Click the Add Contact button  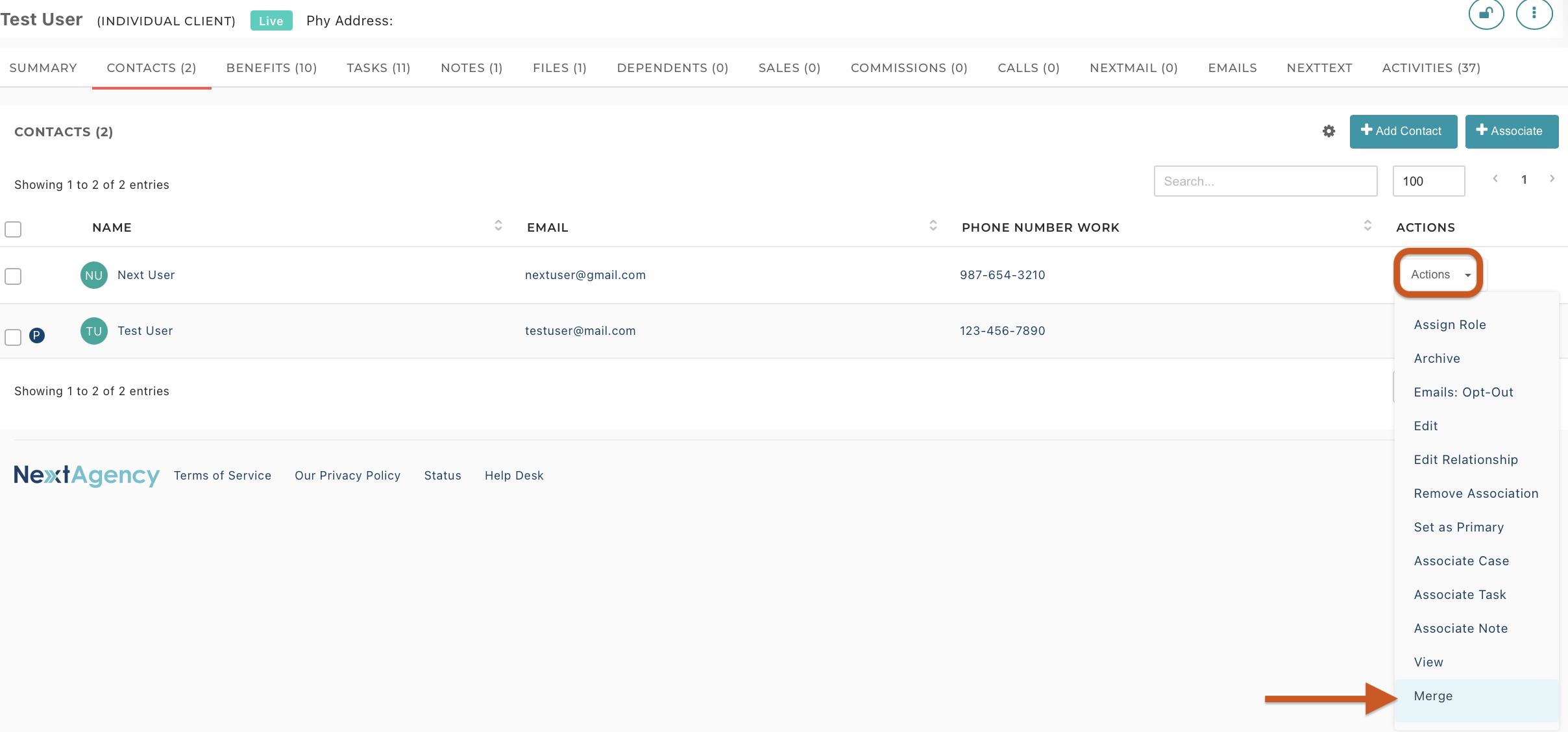point(1403,132)
